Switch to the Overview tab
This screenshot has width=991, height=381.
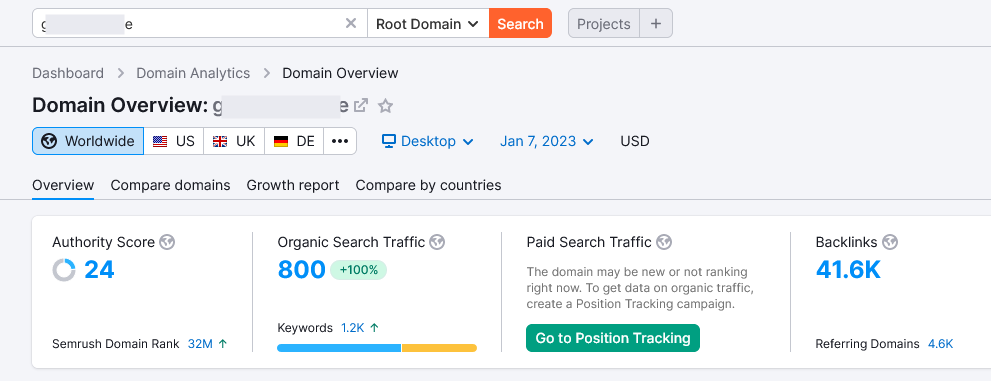(63, 185)
